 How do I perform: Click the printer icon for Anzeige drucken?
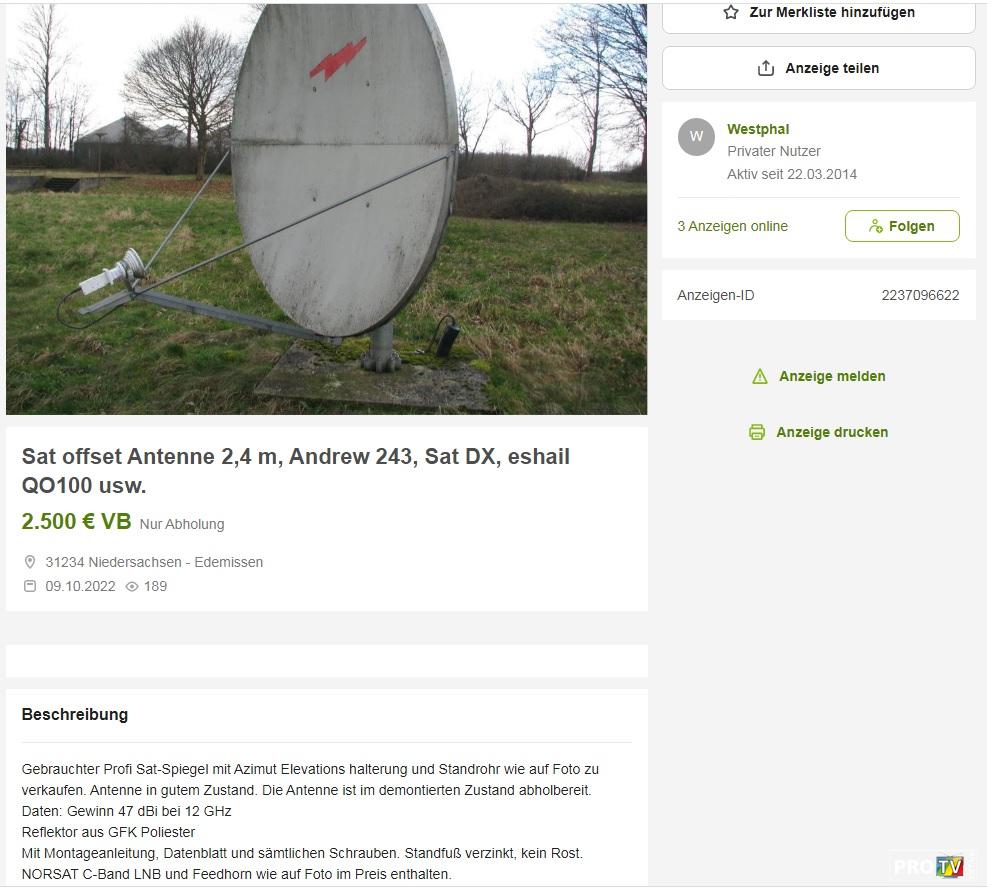tap(757, 432)
